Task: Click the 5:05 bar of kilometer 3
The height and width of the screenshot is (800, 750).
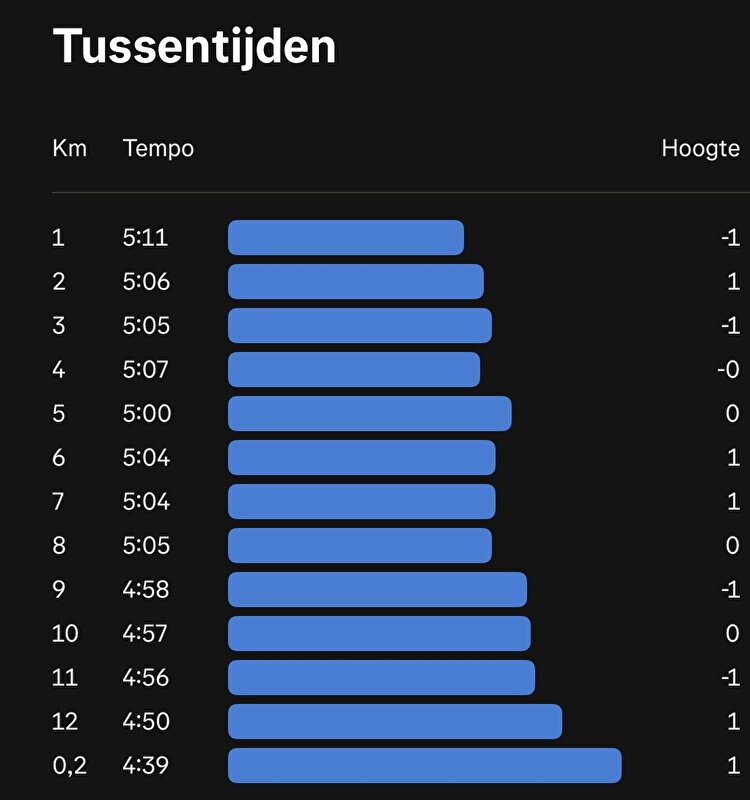Action: pyautogui.click(x=360, y=326)
